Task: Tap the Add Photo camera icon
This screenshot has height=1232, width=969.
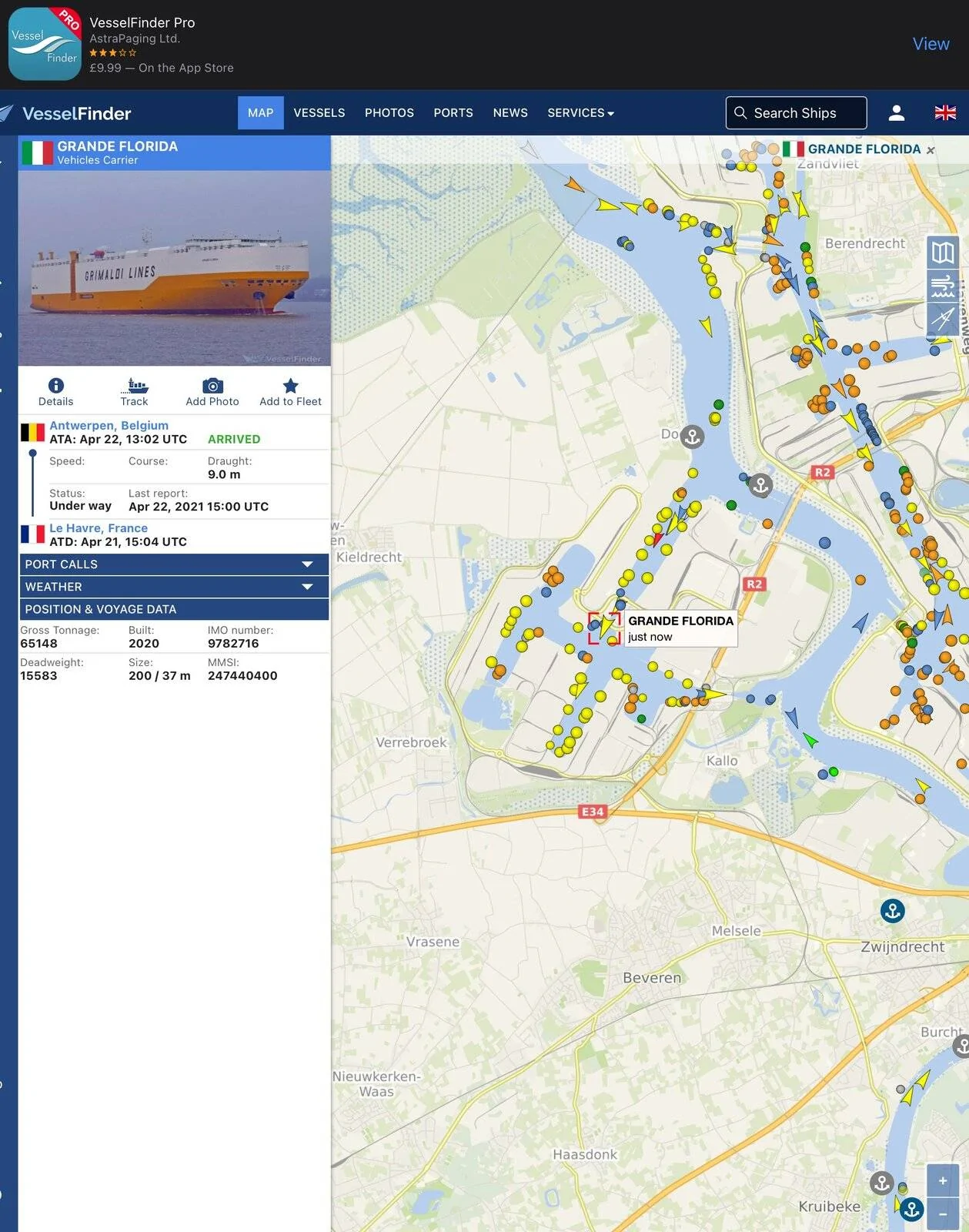Action: [x=212, y=386]
